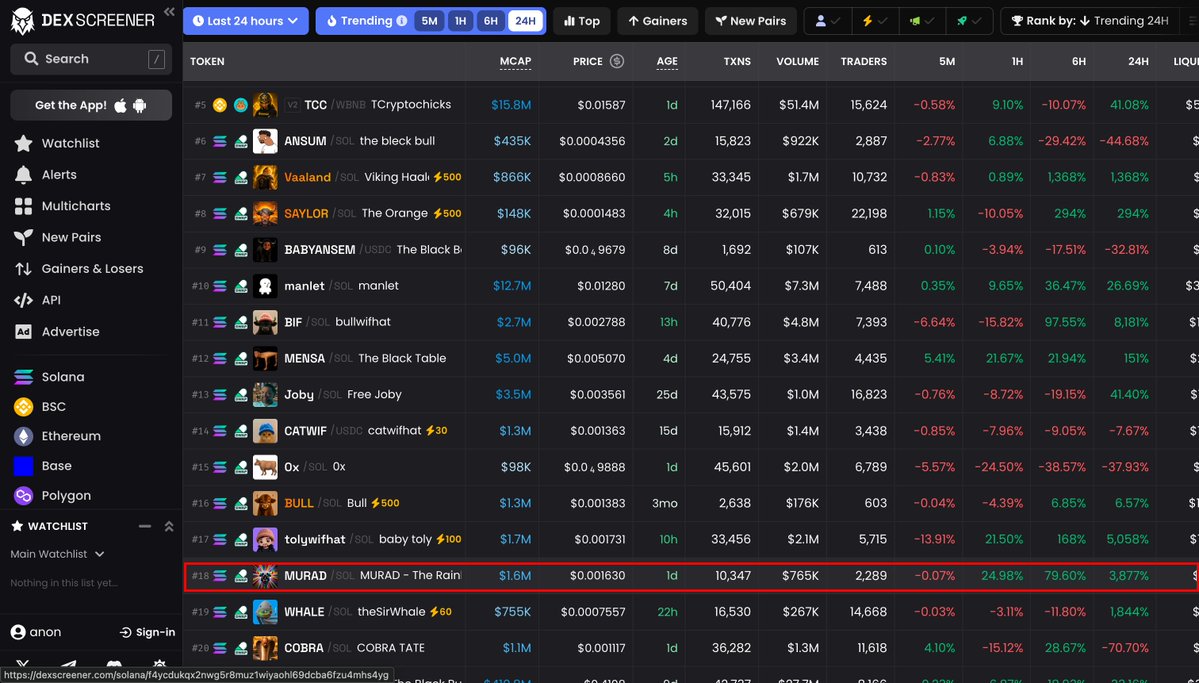Click the SAYLOR token avatar
Viewport: 1199px width, 683px height.
[x=265, y=213]
